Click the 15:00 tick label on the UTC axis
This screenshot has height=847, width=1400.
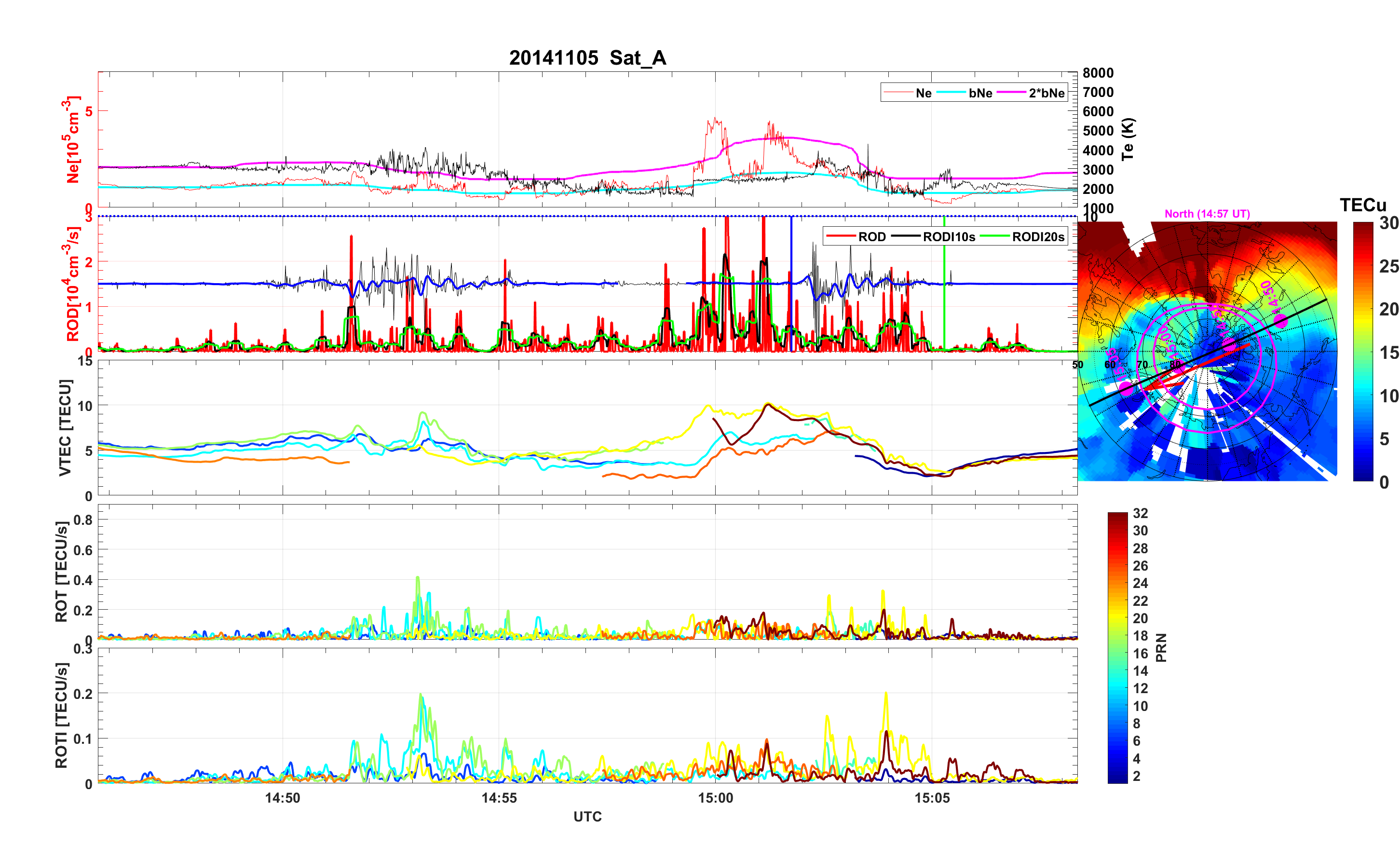[x=715, y=798]
